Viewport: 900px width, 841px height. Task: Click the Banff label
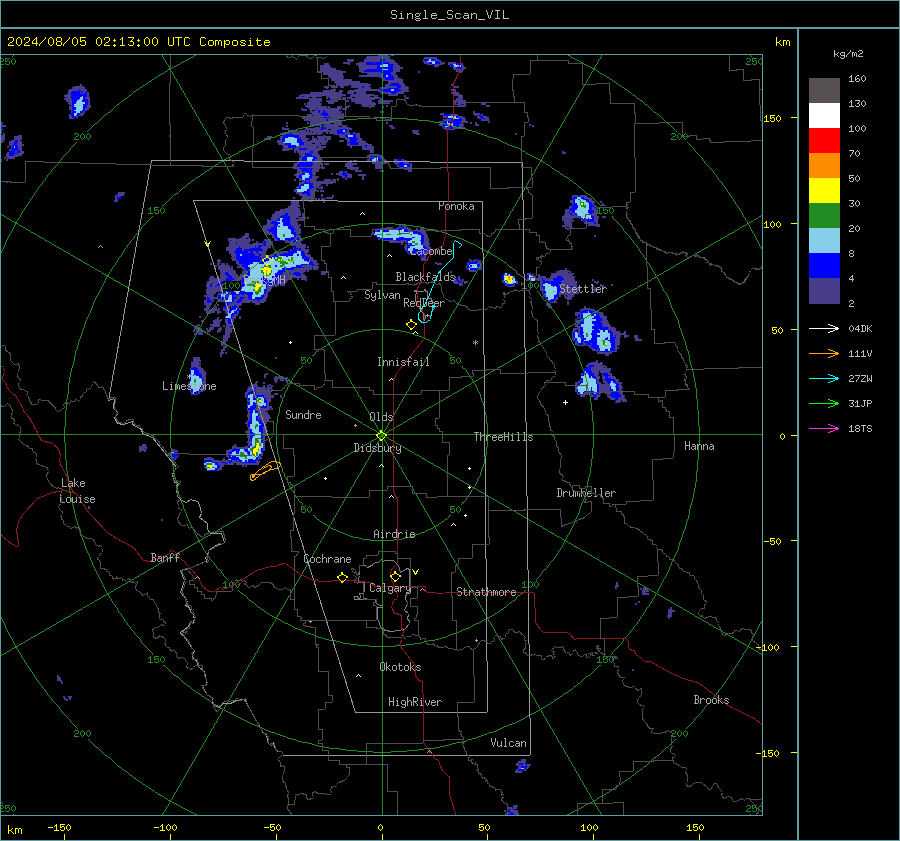tap(165, 557)
